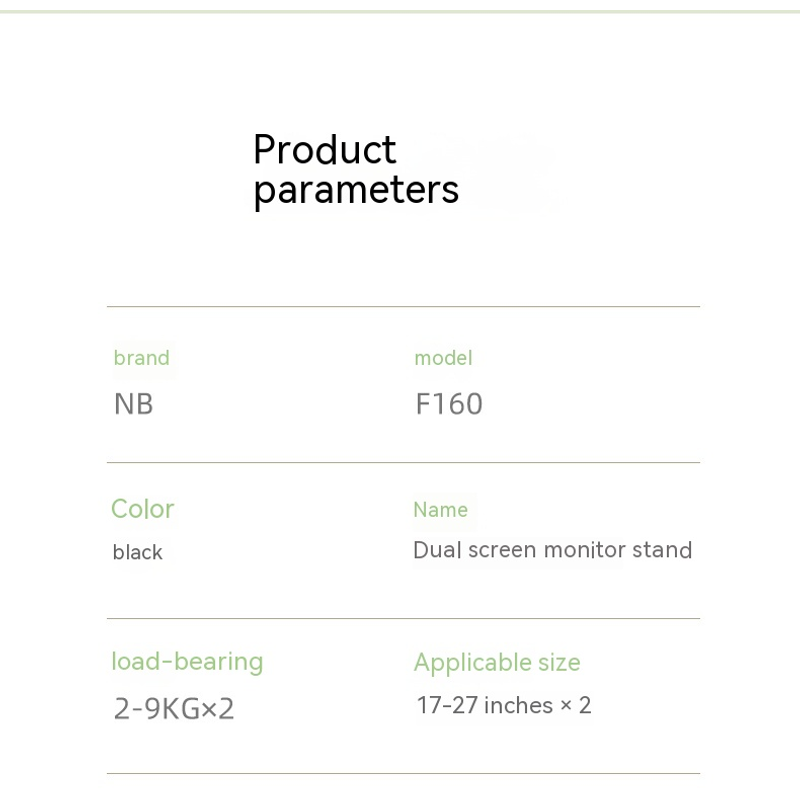Select the load-bearing label
This screenshot has width=800, height=800.
coord(187,662)
